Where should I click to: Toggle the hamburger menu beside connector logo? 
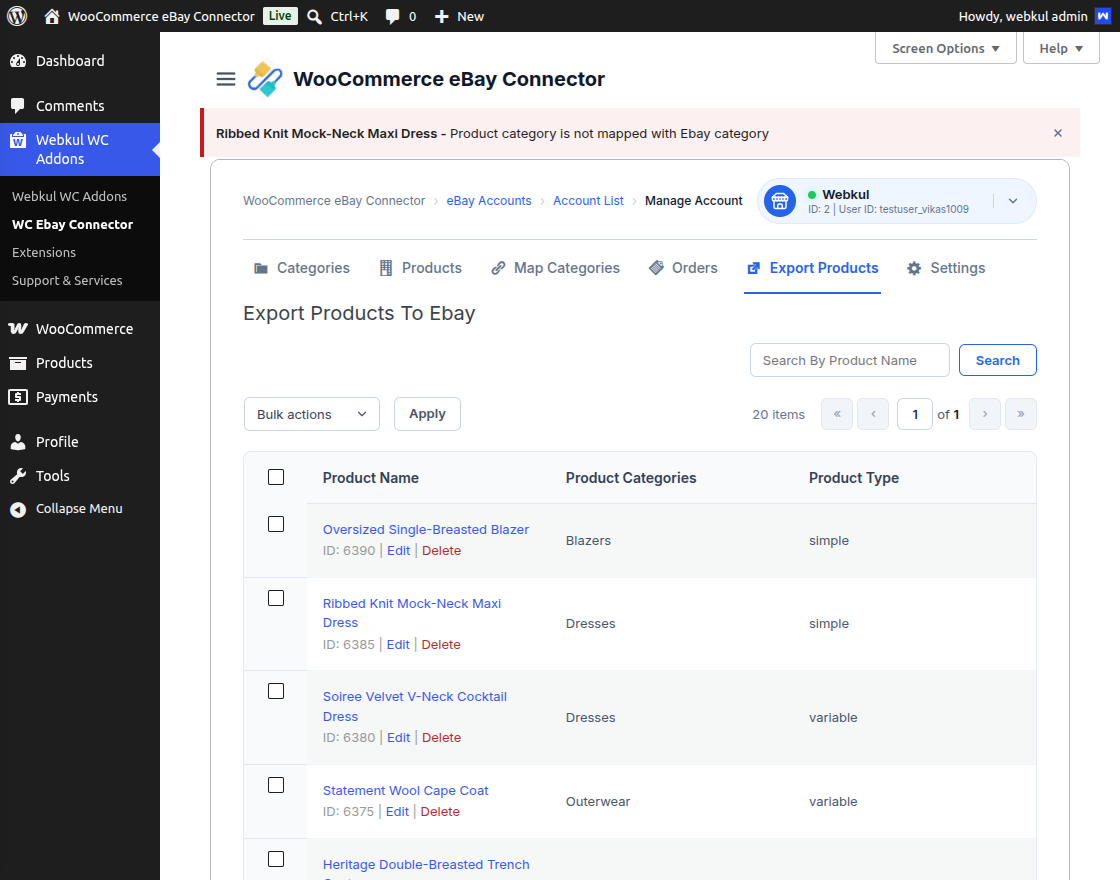226,79
